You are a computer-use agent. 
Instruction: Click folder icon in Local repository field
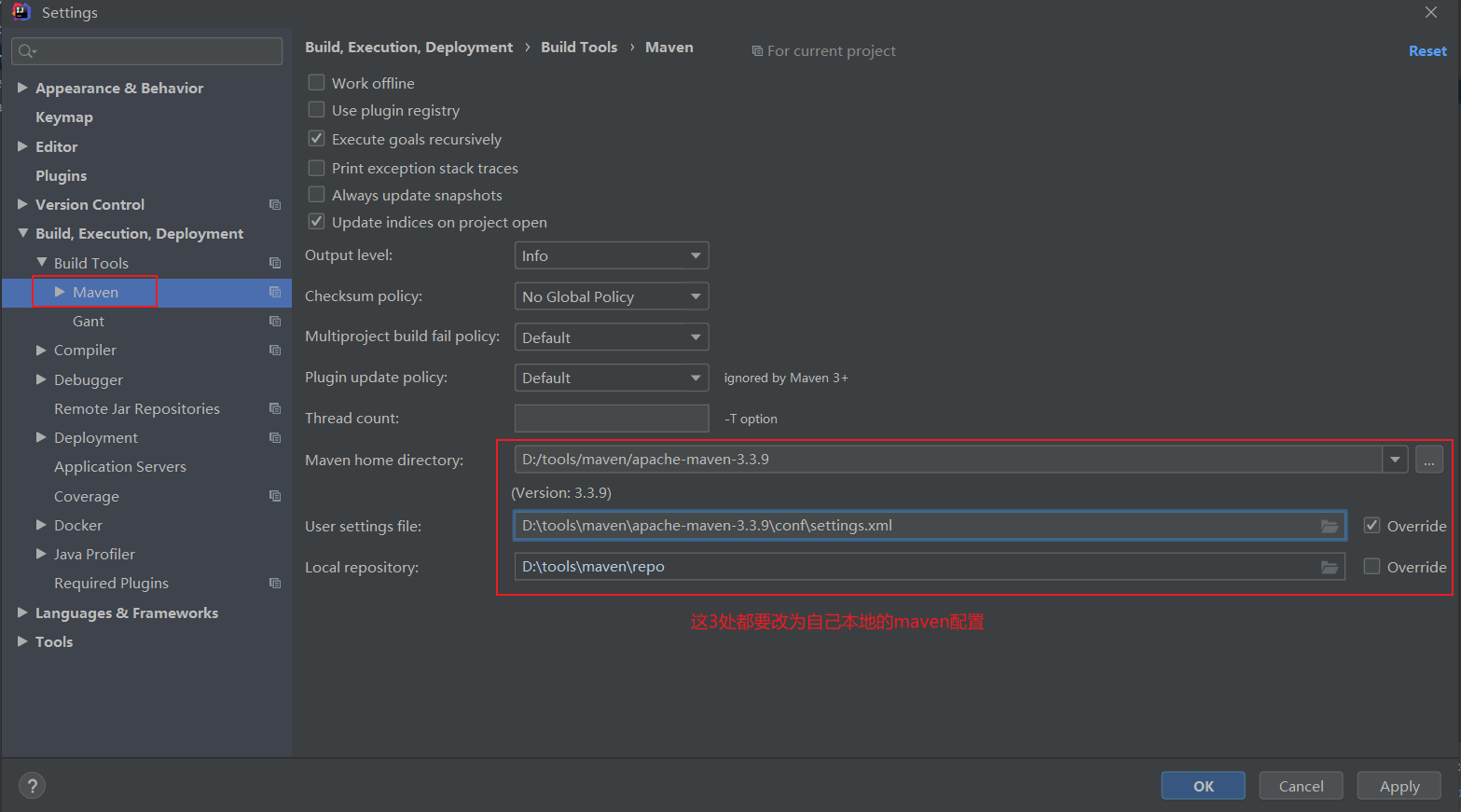click(x=1330, y=567)
